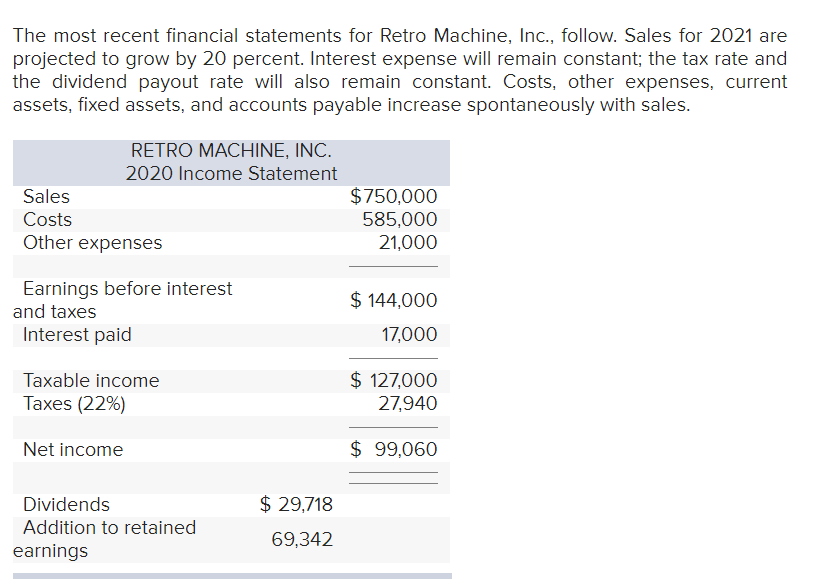
Task: Click the Interest paid label
Action: [x=77, y=334]
